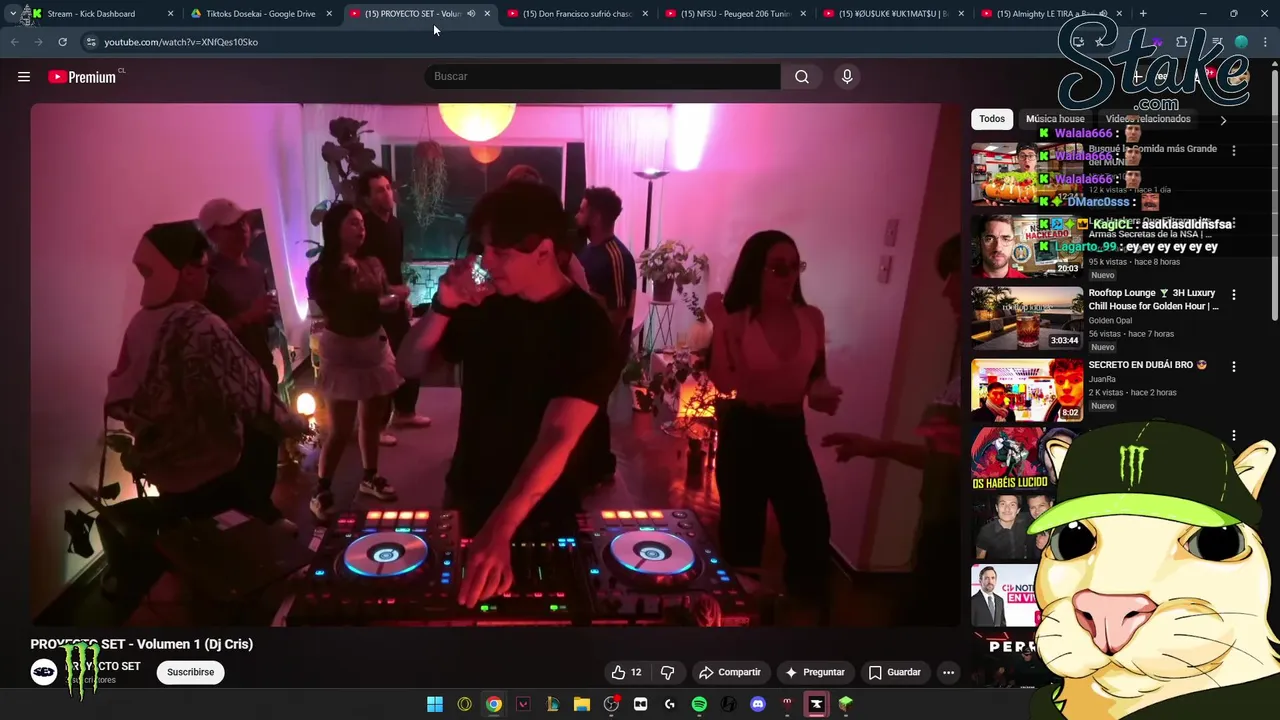Open Spotify from taskbar

tap(699, 704)
